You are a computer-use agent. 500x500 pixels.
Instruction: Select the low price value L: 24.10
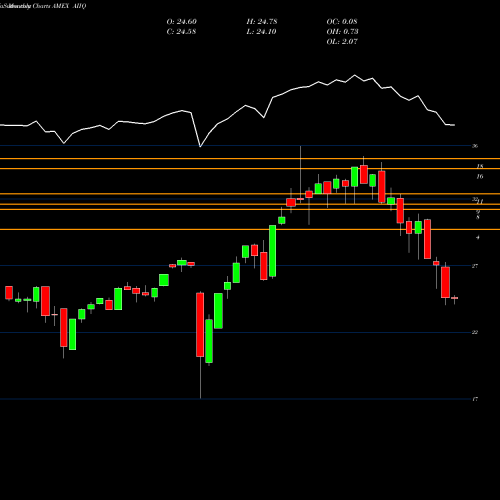(262, 32)
